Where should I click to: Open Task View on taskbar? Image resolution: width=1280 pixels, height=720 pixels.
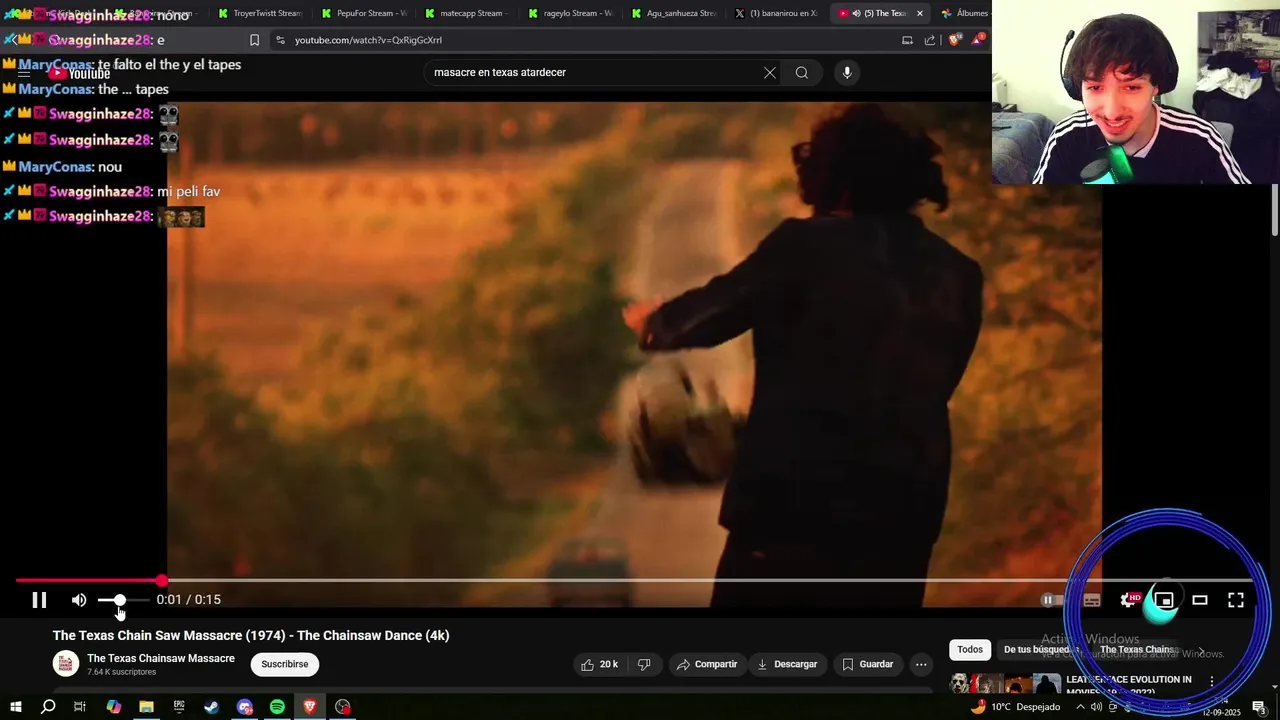(x=80, y=707)
